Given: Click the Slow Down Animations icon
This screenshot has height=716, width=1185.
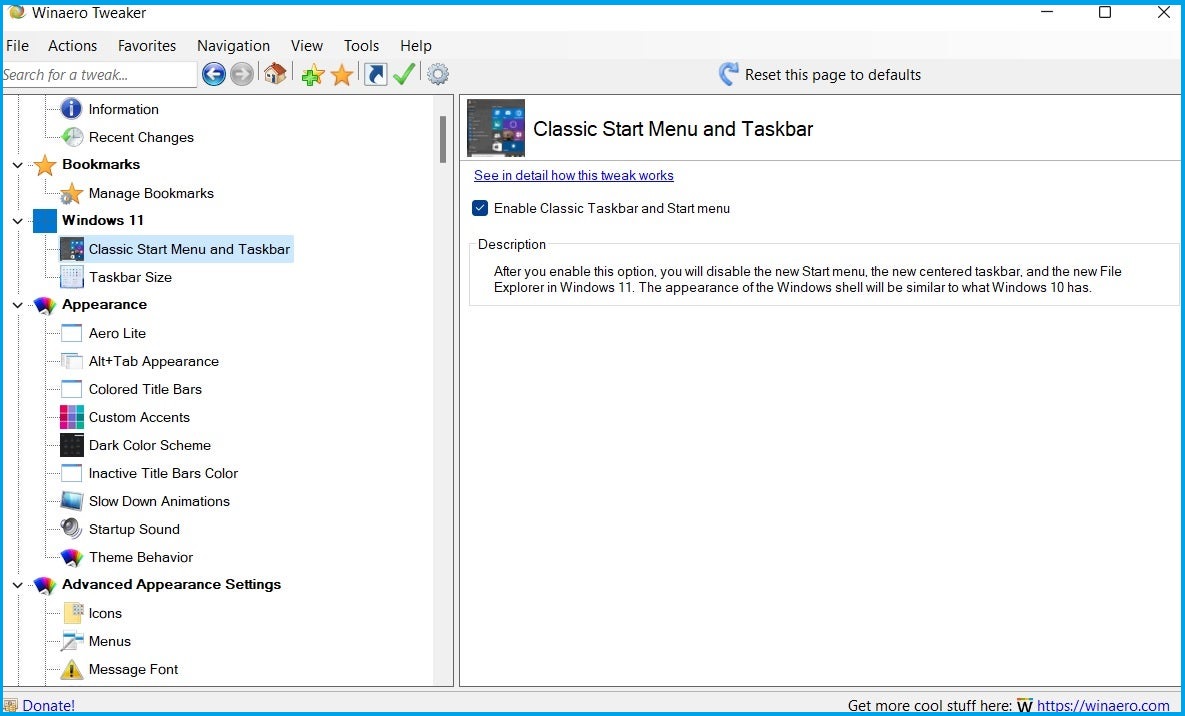Looking at the screenshot, I should [72, 501].
